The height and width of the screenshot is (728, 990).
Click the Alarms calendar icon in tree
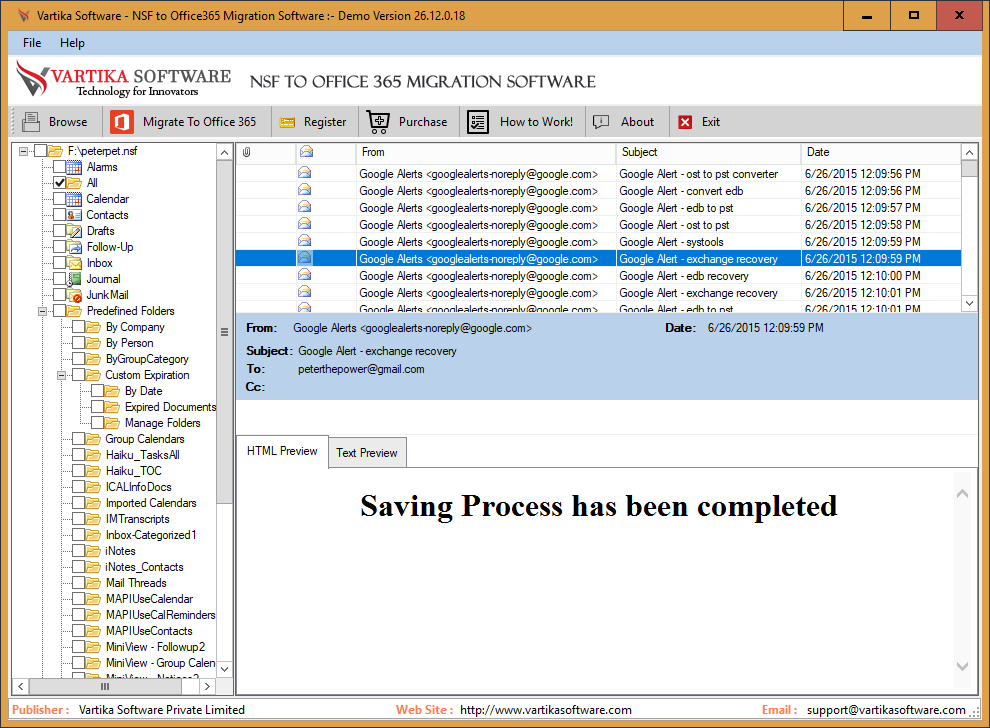74,167
